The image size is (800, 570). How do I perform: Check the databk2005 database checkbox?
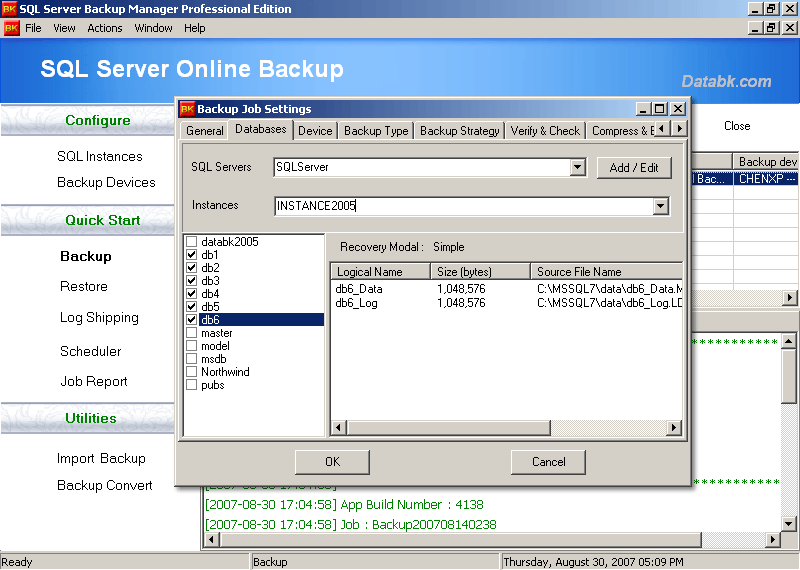(x=192, y=241)
